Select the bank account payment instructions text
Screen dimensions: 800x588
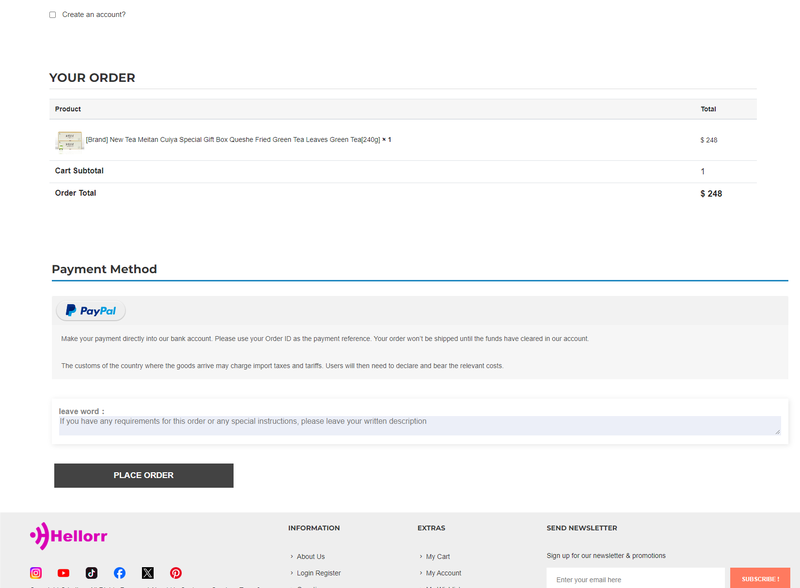325,338
